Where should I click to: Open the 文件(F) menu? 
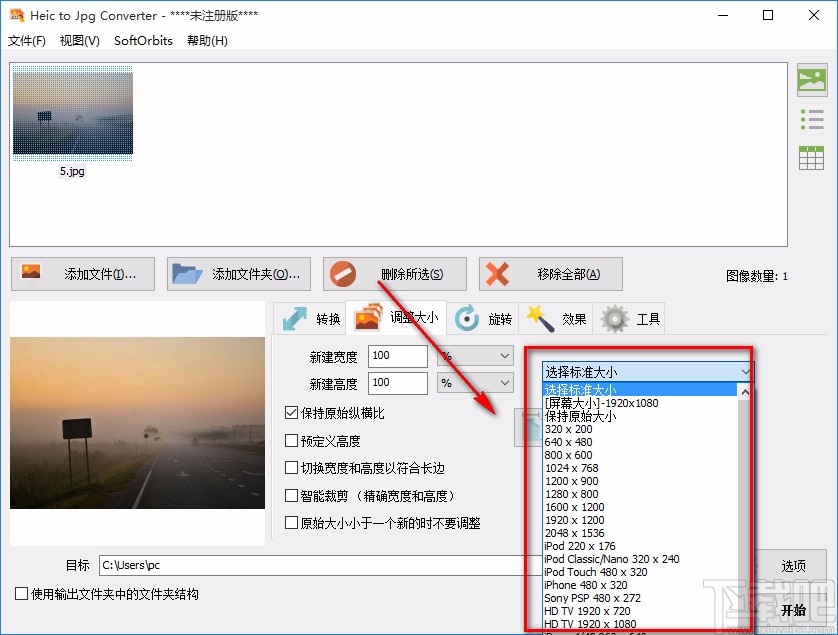pyautogui.click(x=27, y=41)
